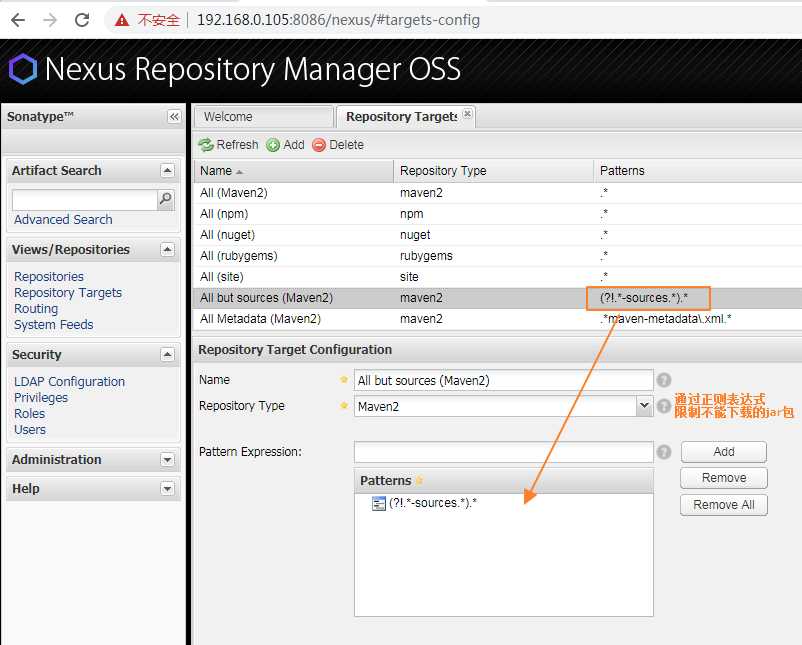Click Add in the targets toolbar
Image resolution: width=802 pixels, height=645 pixels.
click(285, 145)
